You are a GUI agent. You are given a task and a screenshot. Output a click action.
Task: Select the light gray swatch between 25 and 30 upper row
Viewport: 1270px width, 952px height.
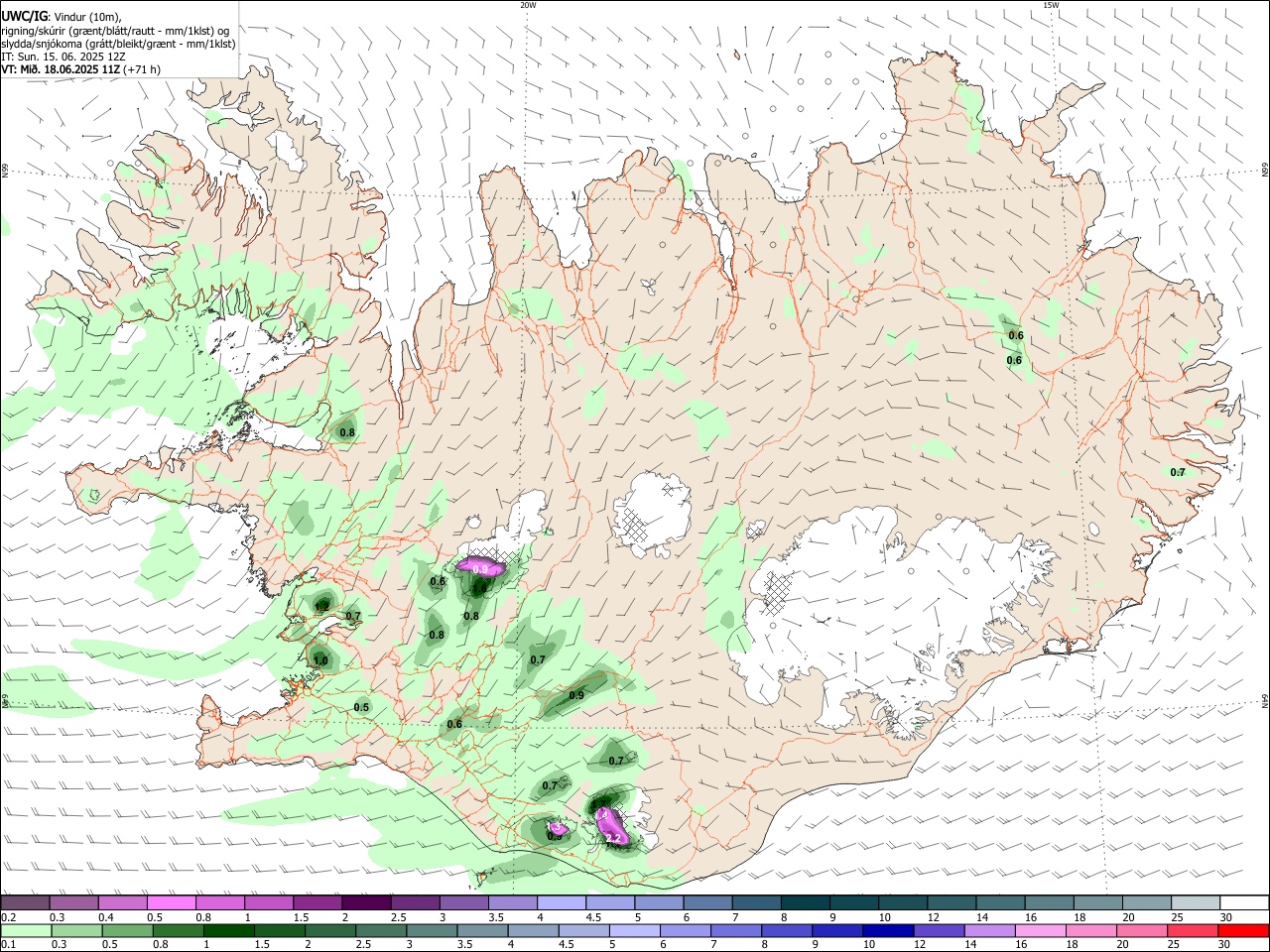pyautogui.click(x=1196, y=903)
